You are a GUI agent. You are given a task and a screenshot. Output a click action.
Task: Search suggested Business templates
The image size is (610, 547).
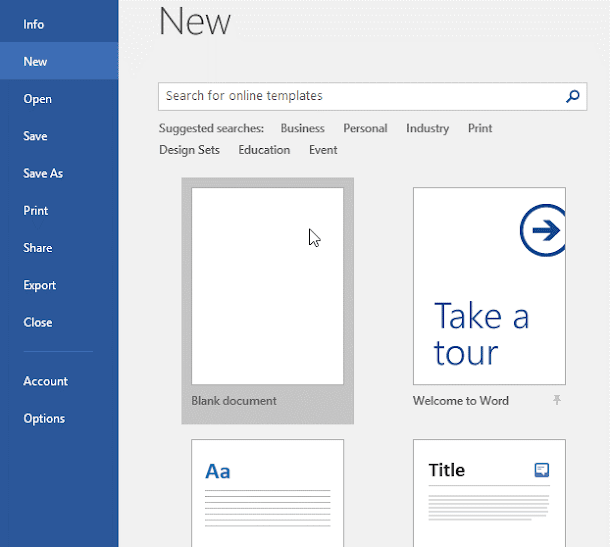tap(302, 128)
